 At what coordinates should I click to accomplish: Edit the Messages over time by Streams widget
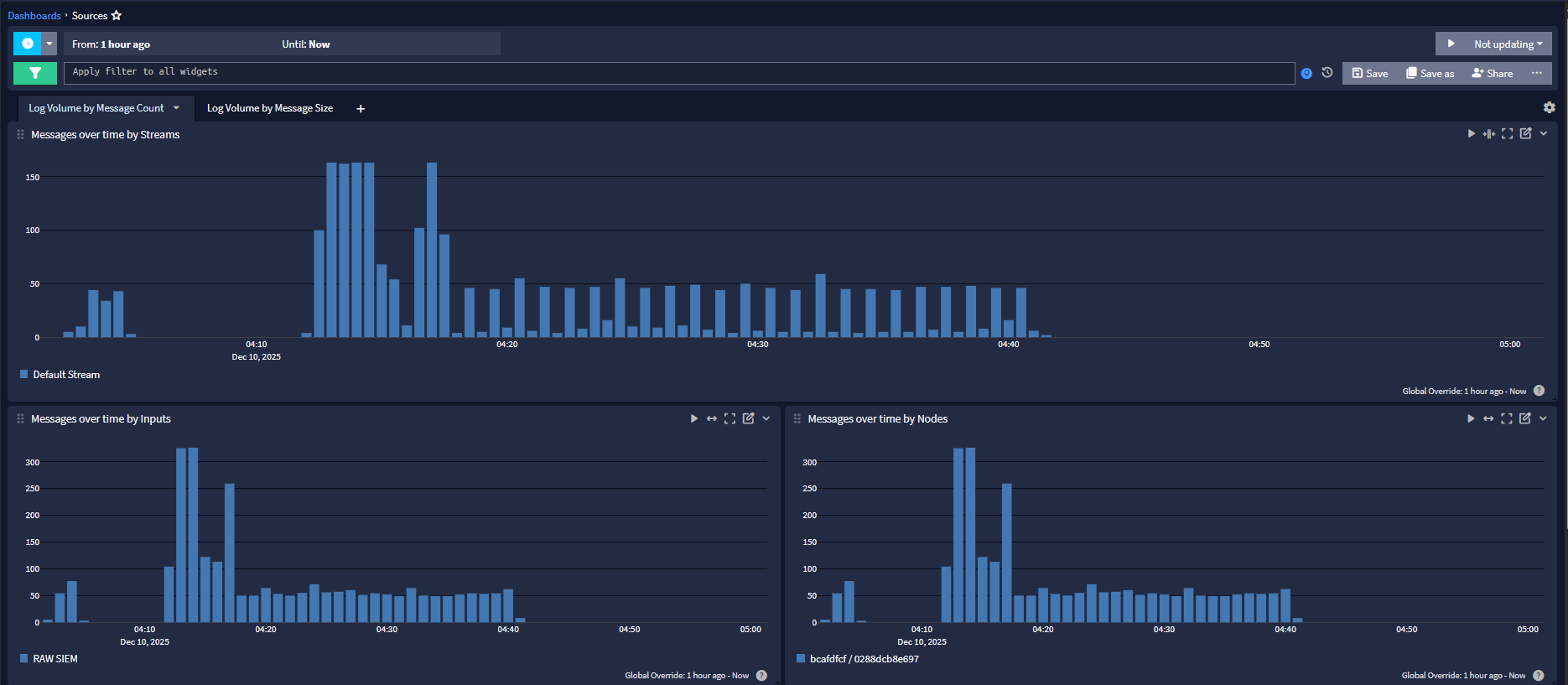[1525, 134]
